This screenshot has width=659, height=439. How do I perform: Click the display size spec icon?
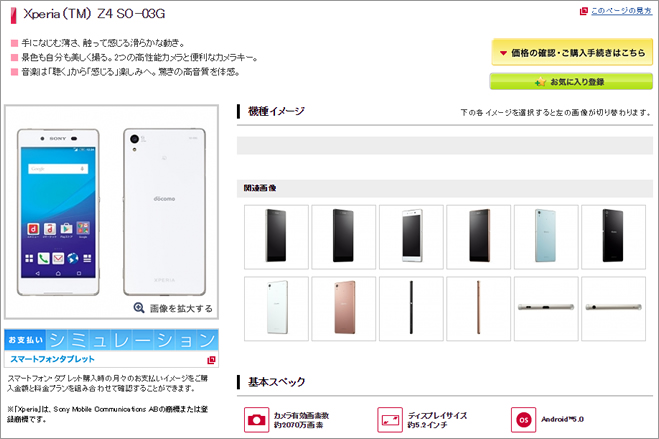click(390, 419)
